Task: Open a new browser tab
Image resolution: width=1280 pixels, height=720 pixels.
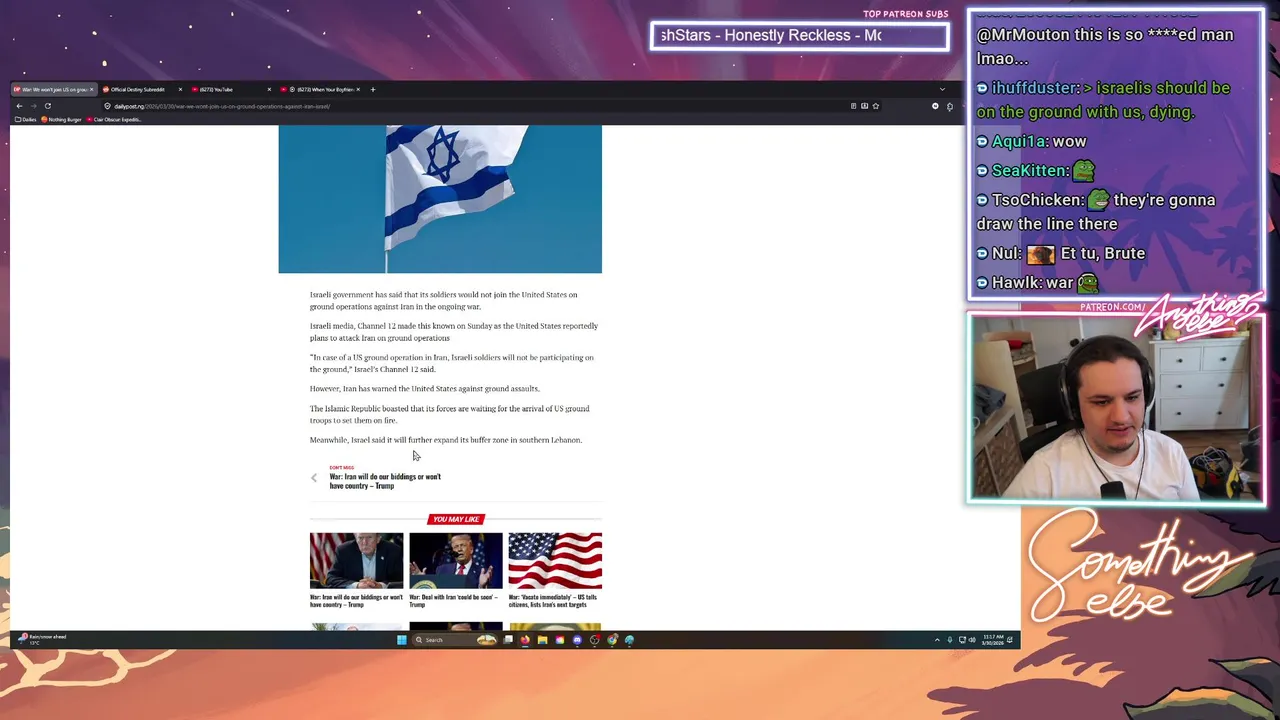Action: 373,89
